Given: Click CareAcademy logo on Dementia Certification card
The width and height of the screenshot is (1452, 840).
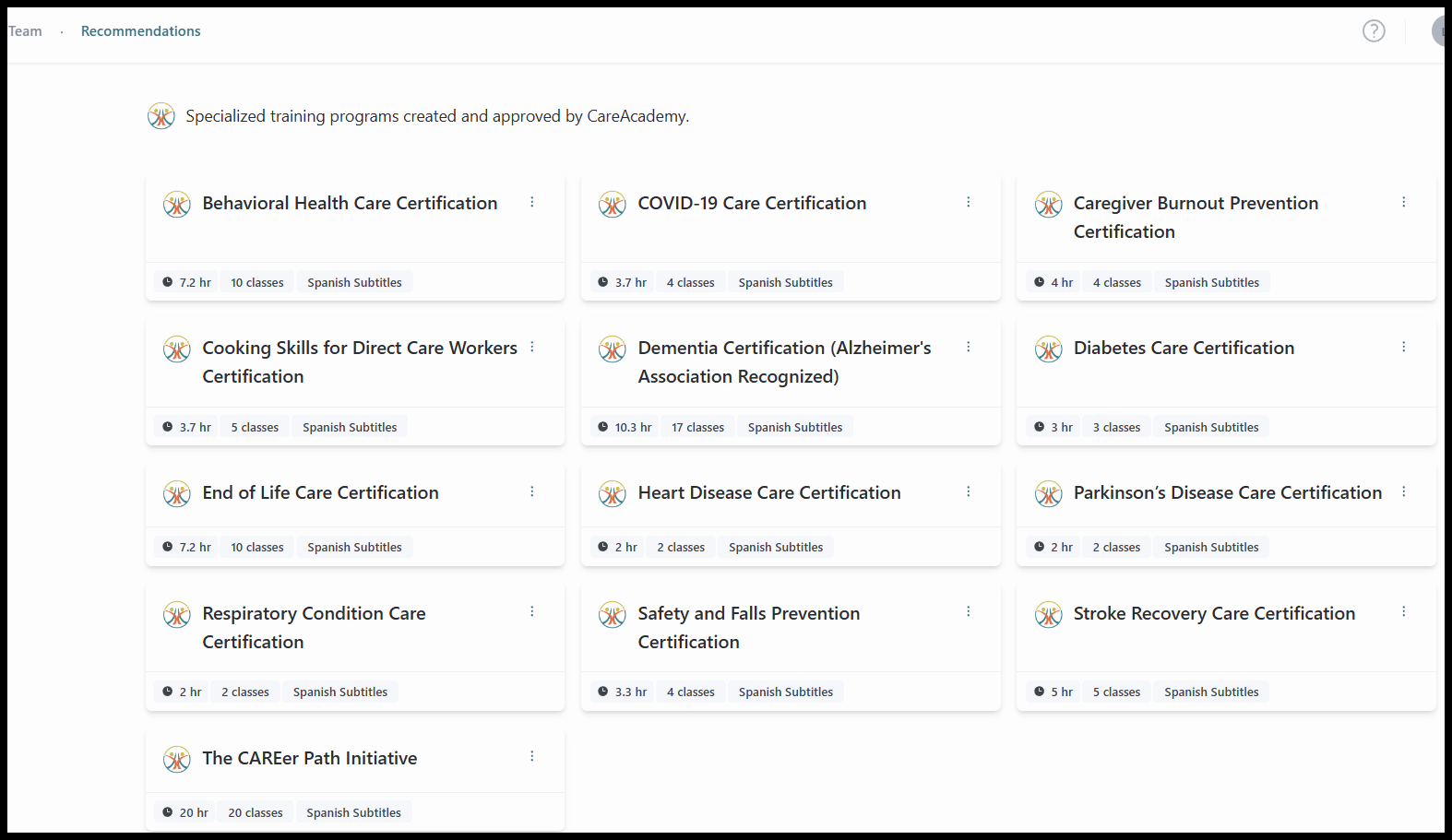Looking at the screenshot, I should 613,349.
